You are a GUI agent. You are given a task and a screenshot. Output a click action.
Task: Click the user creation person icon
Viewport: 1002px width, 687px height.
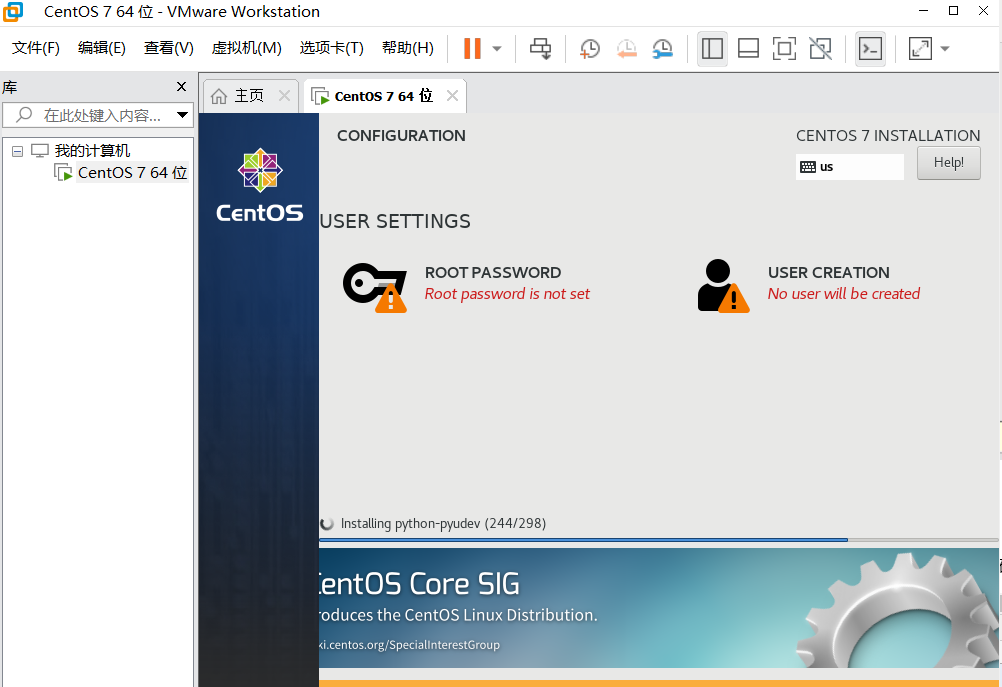tap(723, 286)
